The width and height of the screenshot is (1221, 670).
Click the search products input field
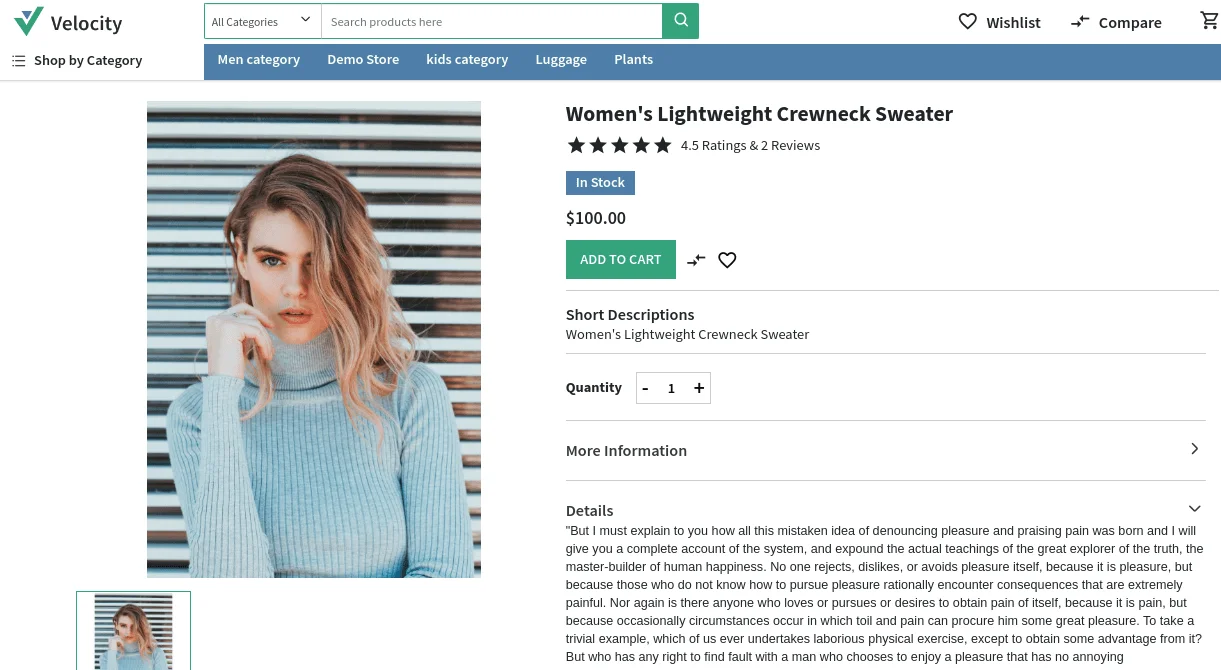pyautogui.click(x=492, y=21)
